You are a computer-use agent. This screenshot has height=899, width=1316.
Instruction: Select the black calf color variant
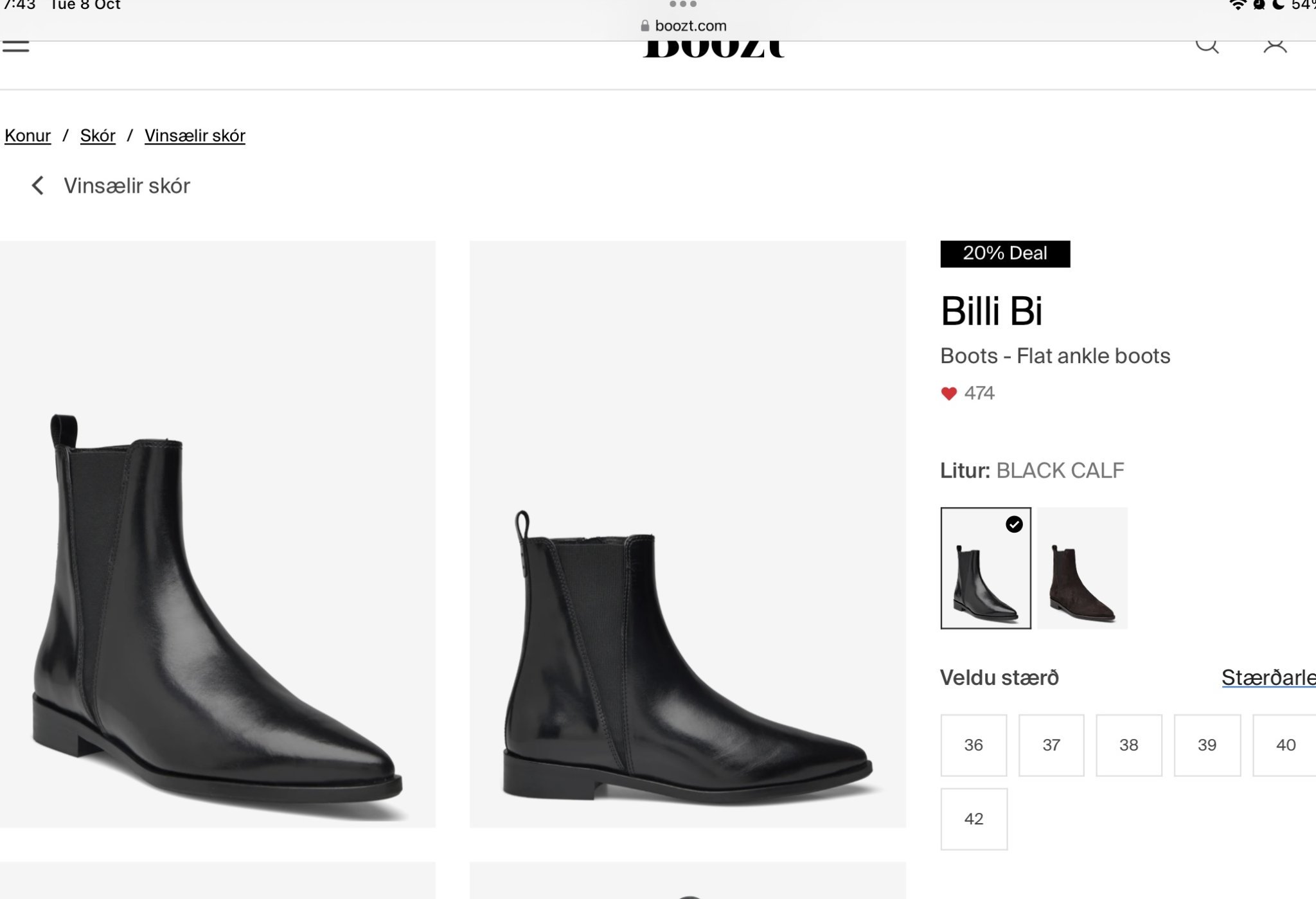pos(985,568)
